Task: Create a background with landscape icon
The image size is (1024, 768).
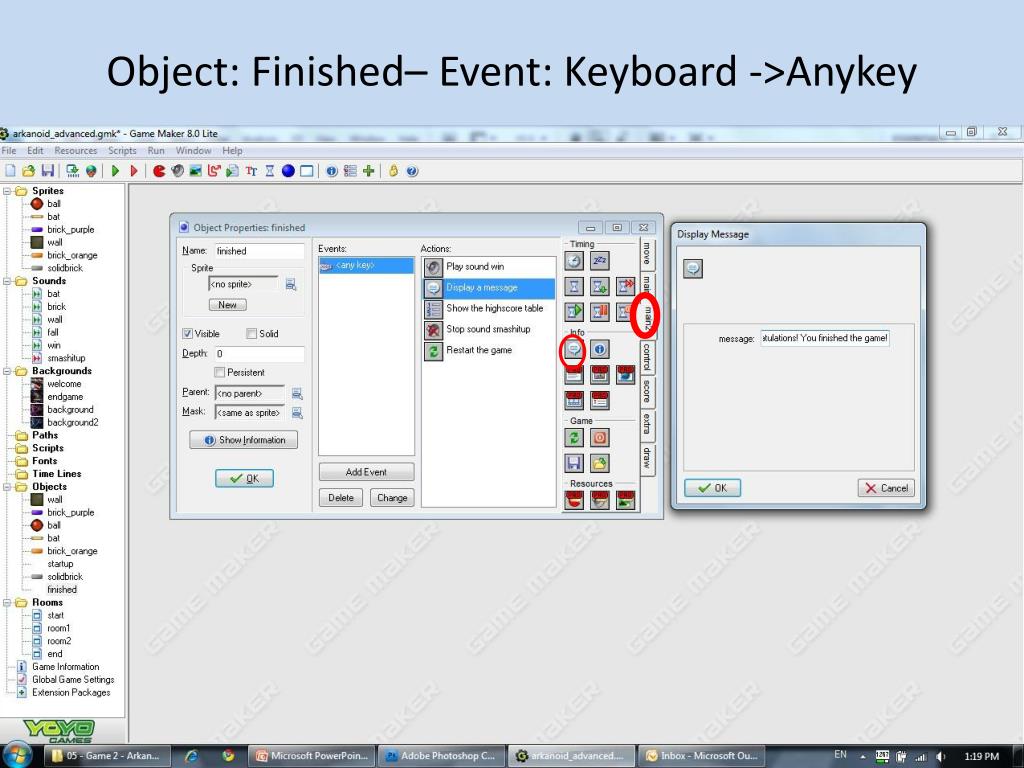Action: click(x=195, y=171)
